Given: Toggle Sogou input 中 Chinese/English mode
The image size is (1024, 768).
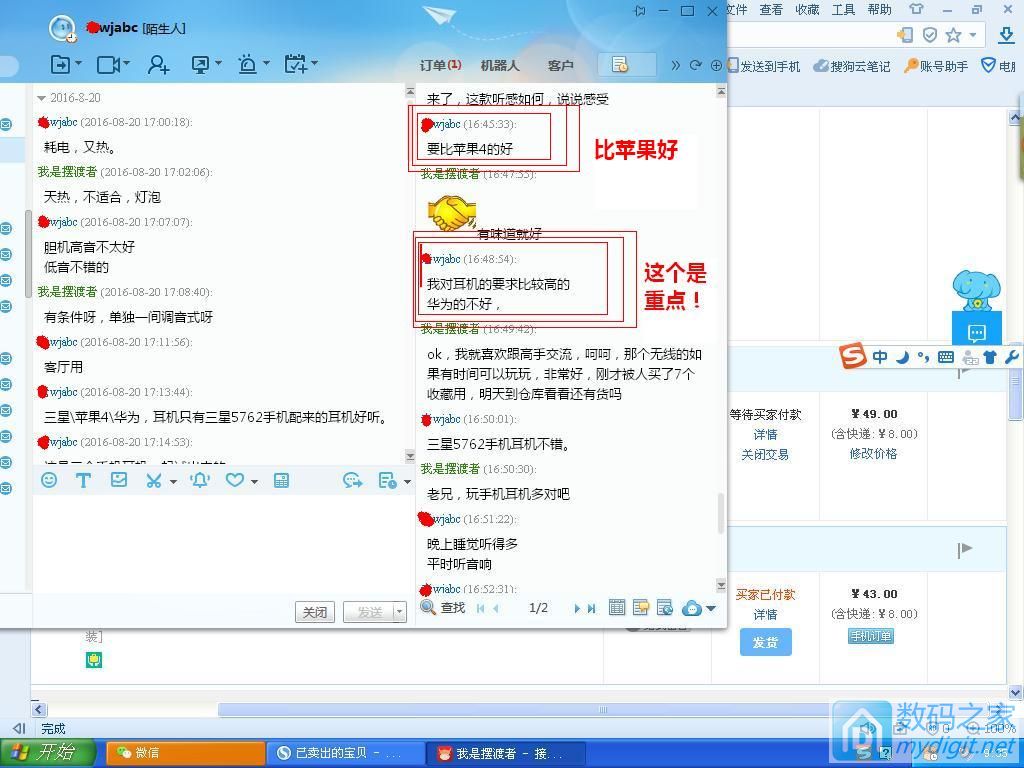Looking at the screenshot, I should pyautogui.click(x=880, y=357).
